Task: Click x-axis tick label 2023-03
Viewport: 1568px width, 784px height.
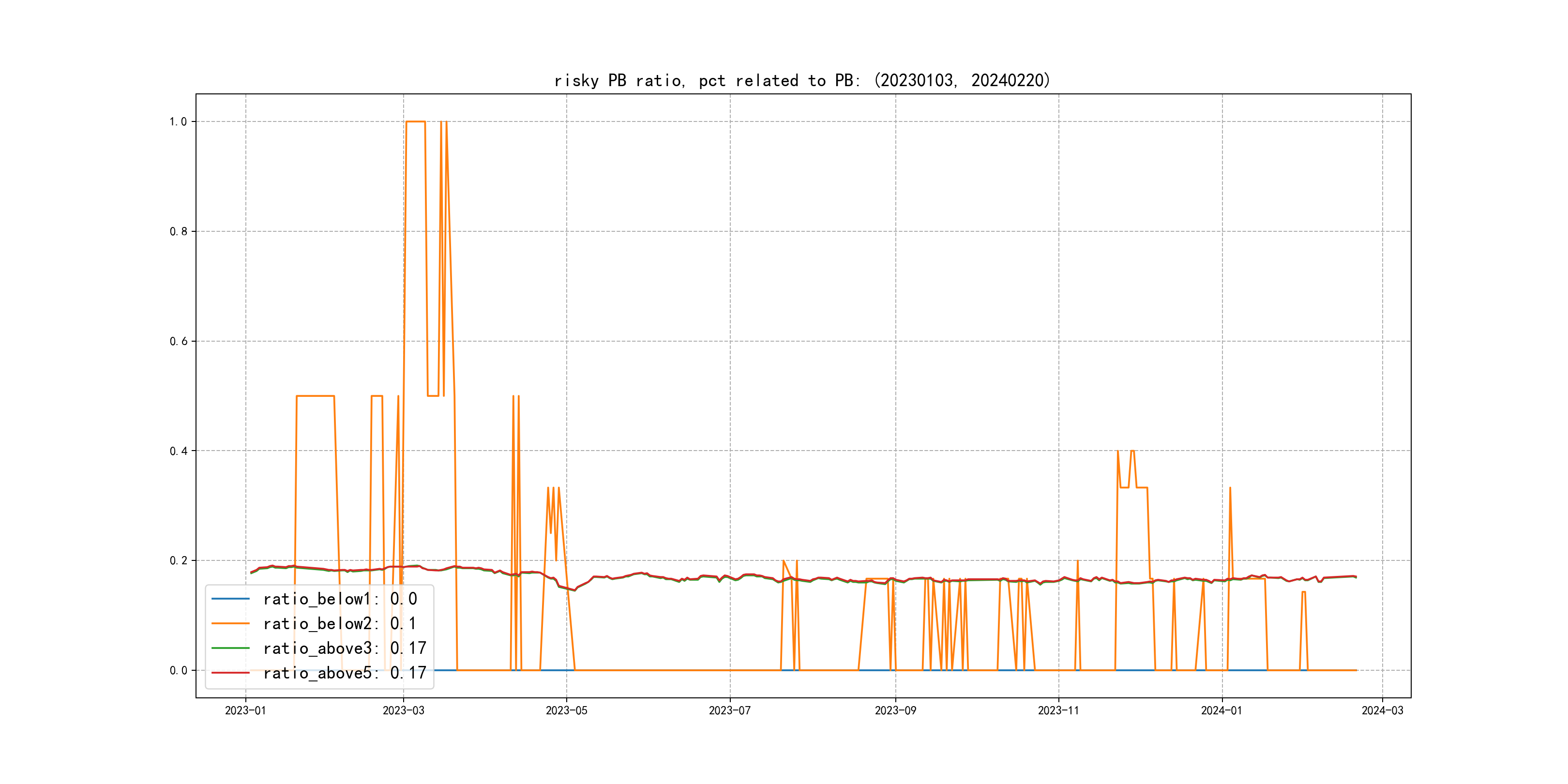Action: [x=403, y=710]
